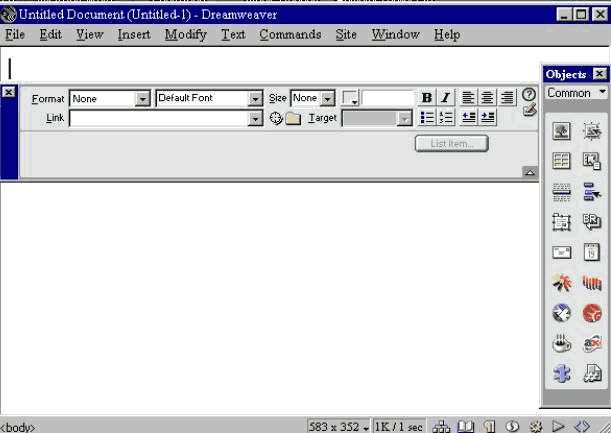The height and width of the screenshot is (433, 611).
Task: Insert a Plugin (puzzle piece) object
Action: 562,374
